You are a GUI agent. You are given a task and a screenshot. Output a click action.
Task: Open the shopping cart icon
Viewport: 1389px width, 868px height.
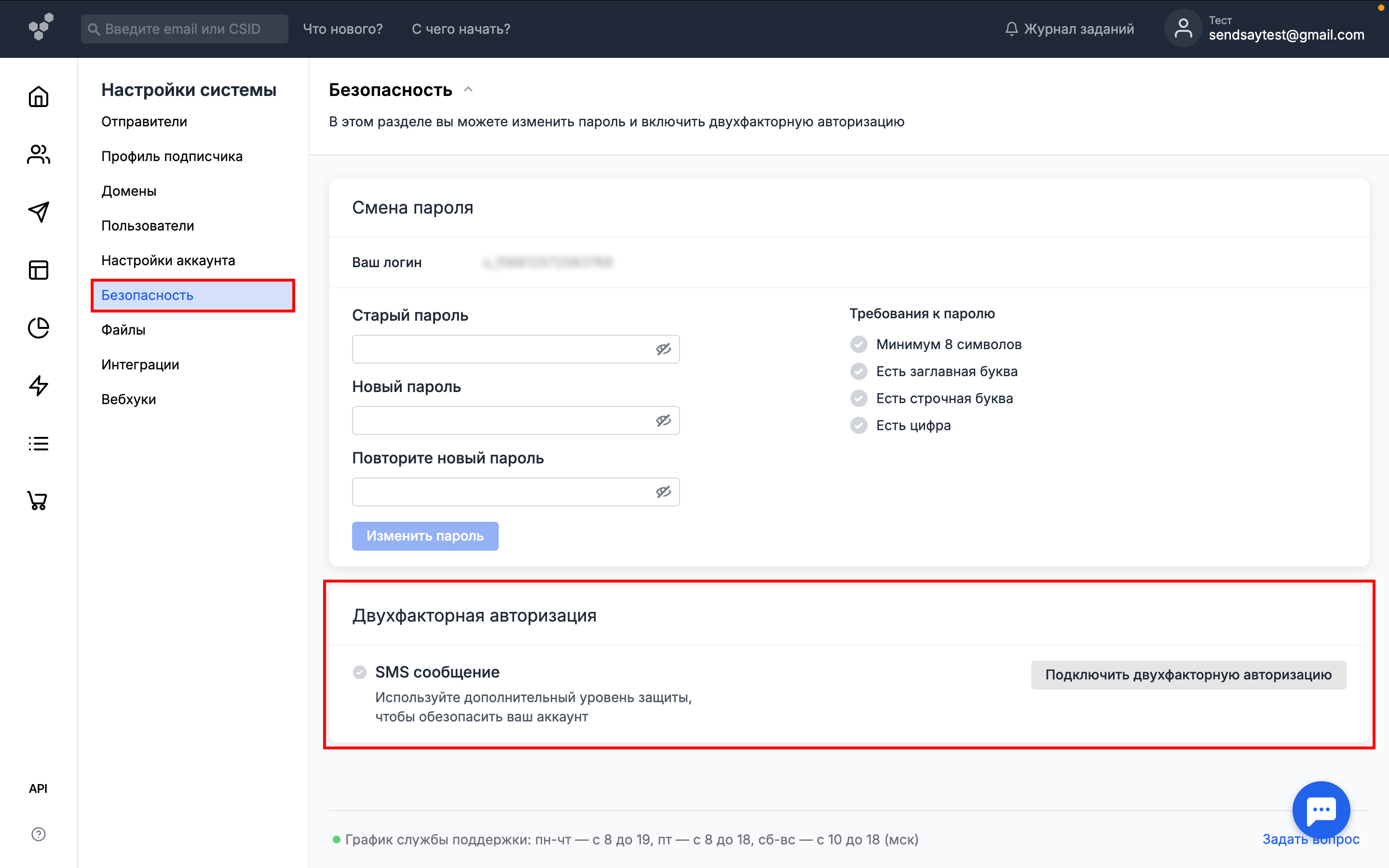coord(39,501)
